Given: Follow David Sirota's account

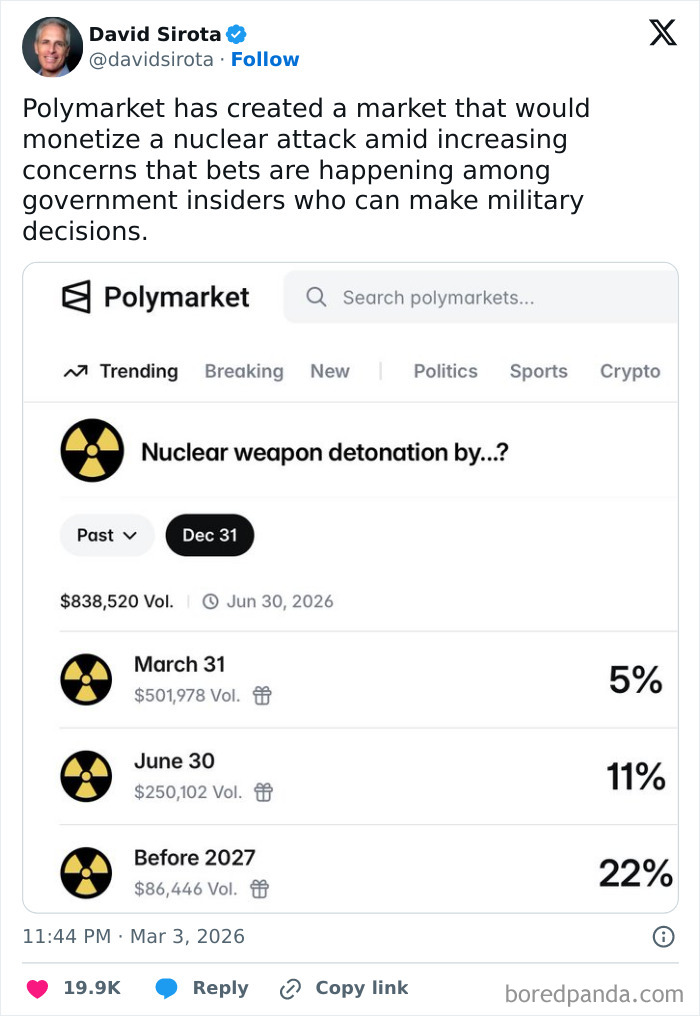Looking at the screenshot, I should click(x=265, y=59).
